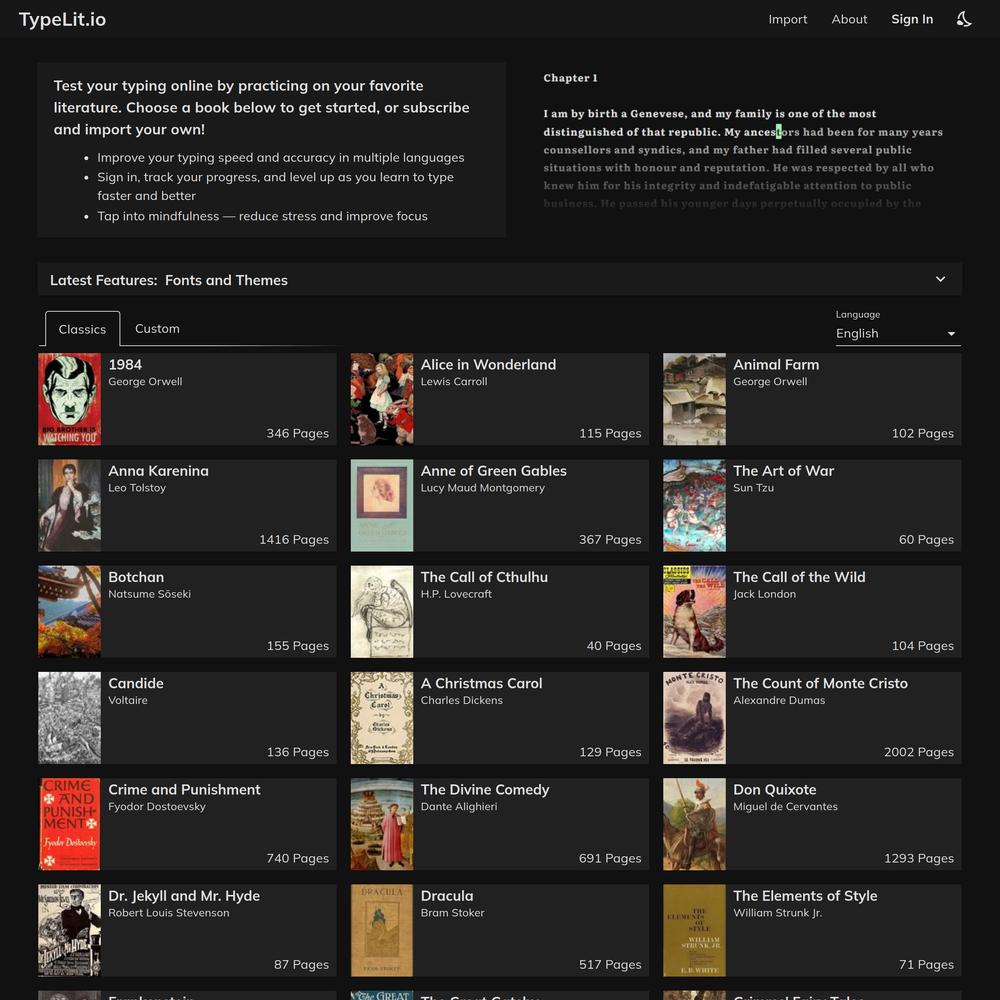Select the Candide cover engraving

click(x=70, y=718)
